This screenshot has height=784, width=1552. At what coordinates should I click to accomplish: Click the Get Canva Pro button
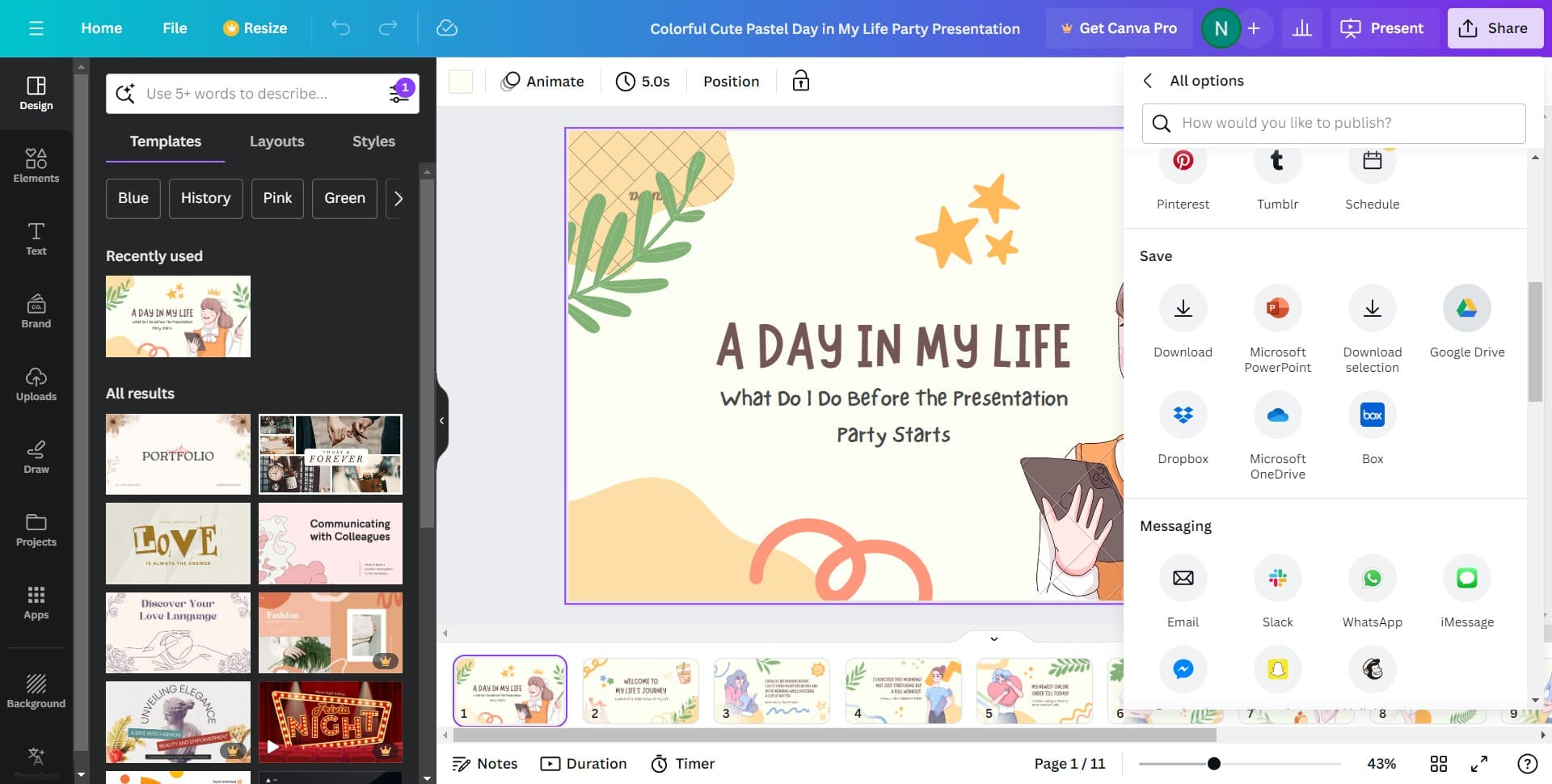click(x=1119, y=28)
